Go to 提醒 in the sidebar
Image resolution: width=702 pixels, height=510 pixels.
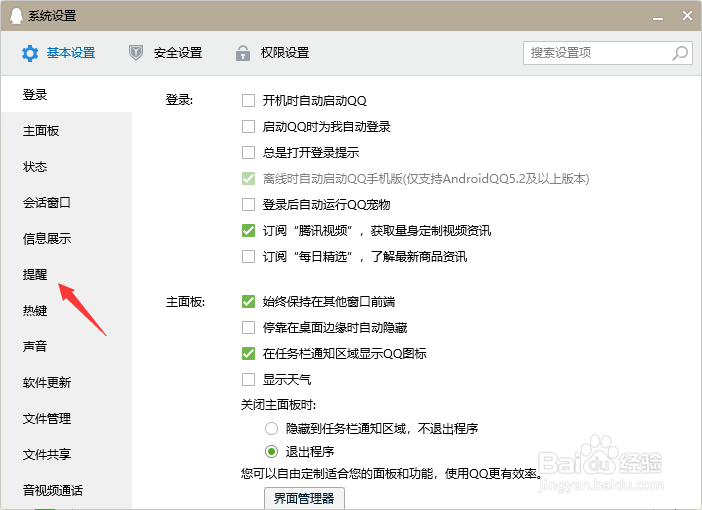click(x=66, y=274)
